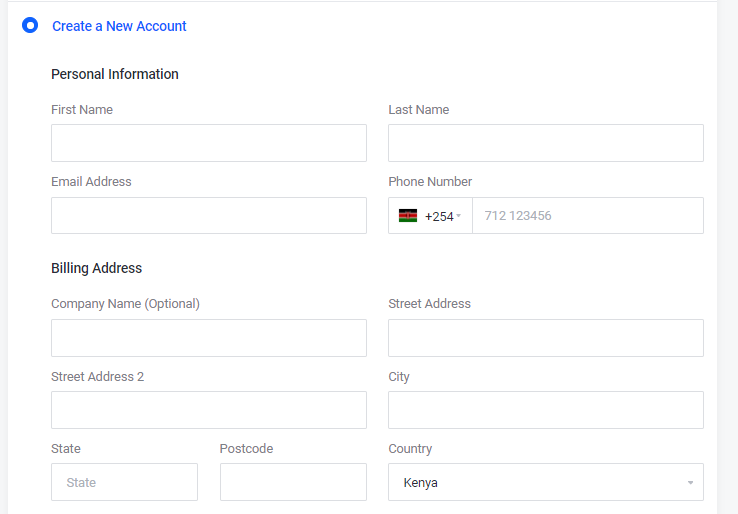Click the Email Address label
738x514 pixels.
pos(91,182)
